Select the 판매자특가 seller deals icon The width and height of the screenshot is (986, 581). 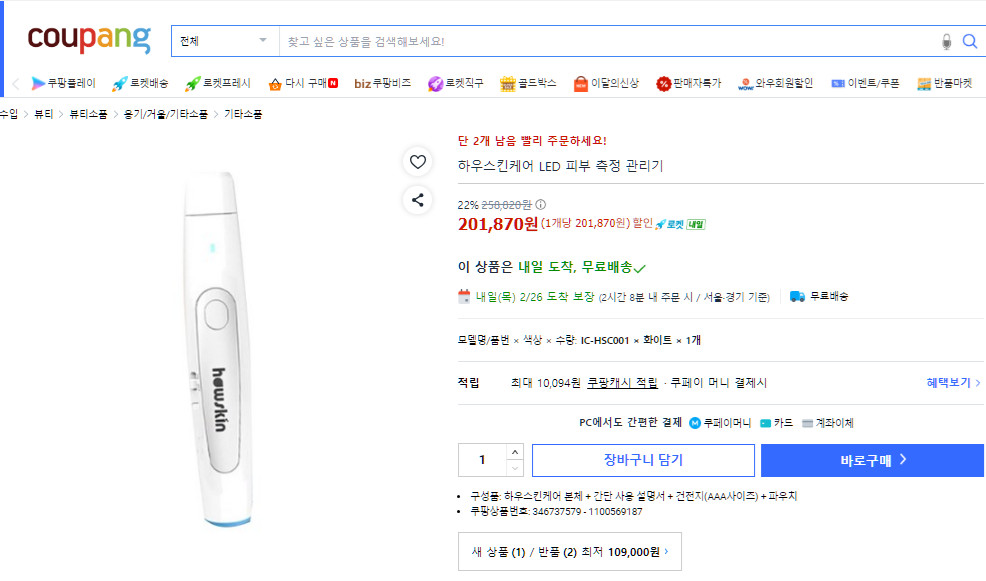(662, 83)
